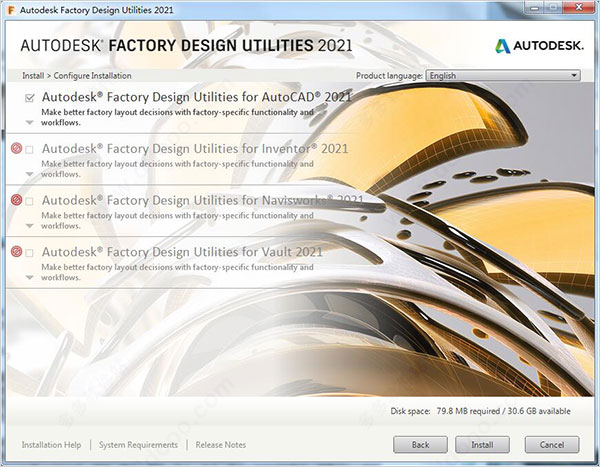Click the Autodesk logo in the header

pyautogui.click(x=539, y=46)
